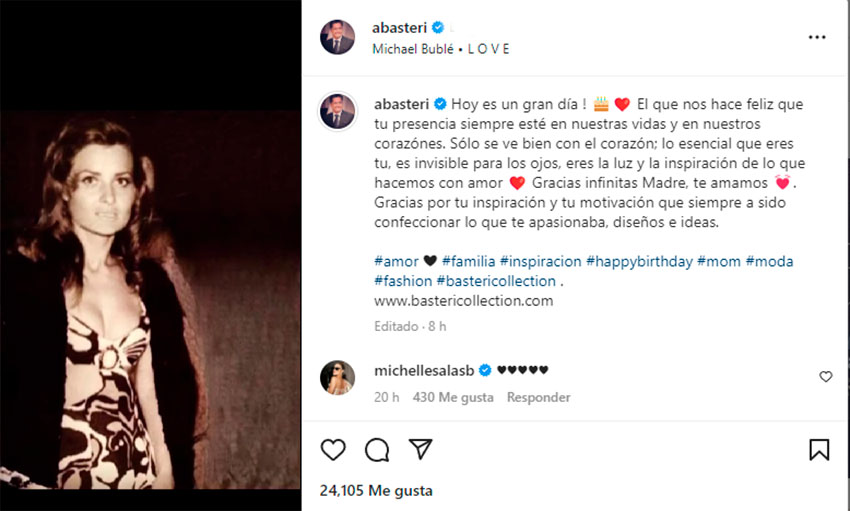850x511 pixels.
Task: Save post with the bookmark icon
Action: pos(819,450)
